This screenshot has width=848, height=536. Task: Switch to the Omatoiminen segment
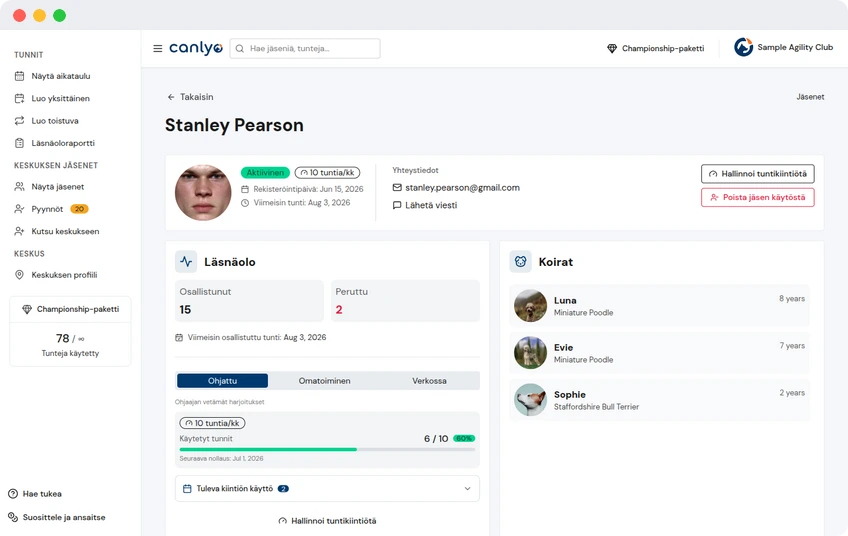[324, 381]
